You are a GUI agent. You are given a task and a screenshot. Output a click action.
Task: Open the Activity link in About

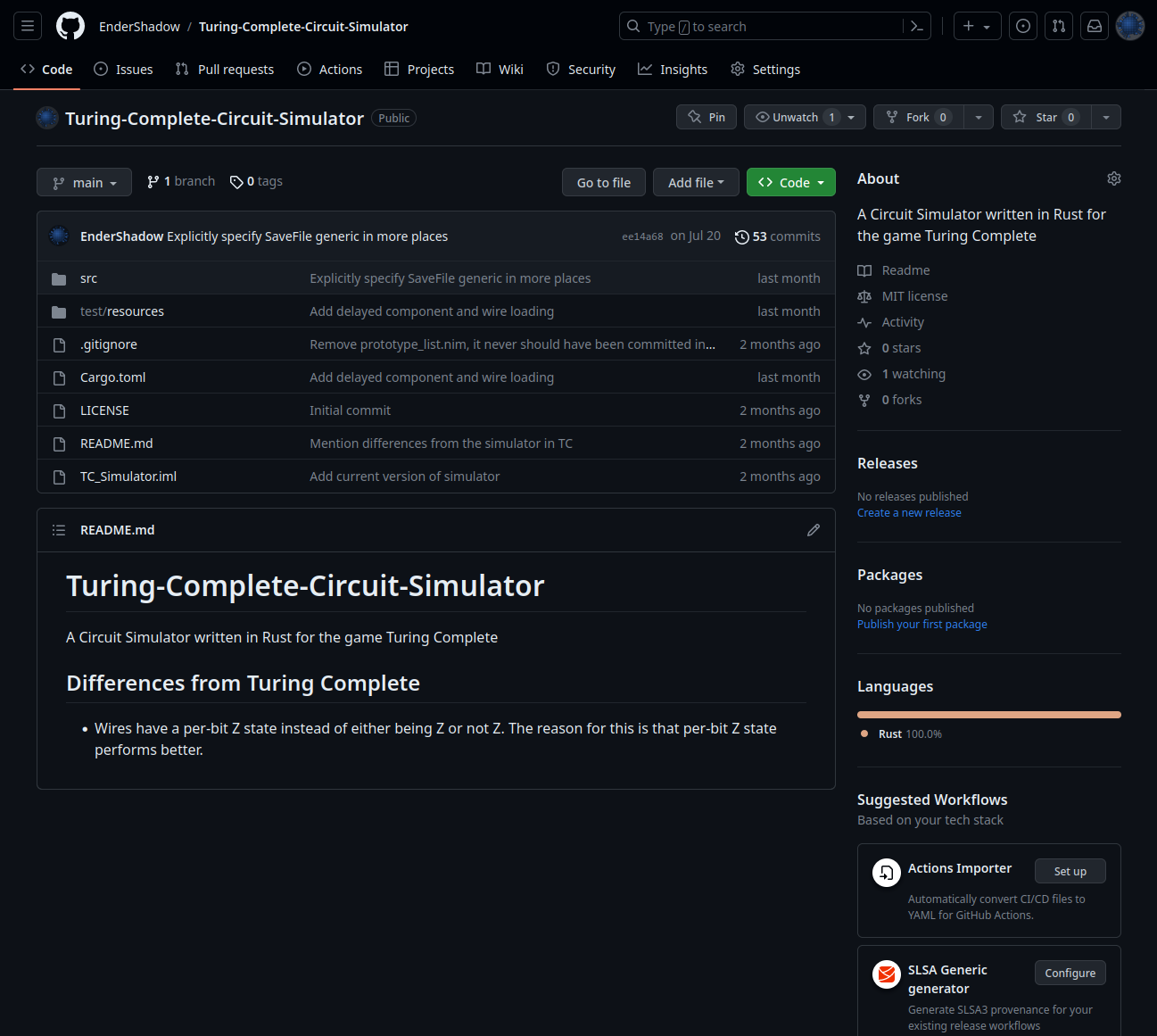coord(891,322)
